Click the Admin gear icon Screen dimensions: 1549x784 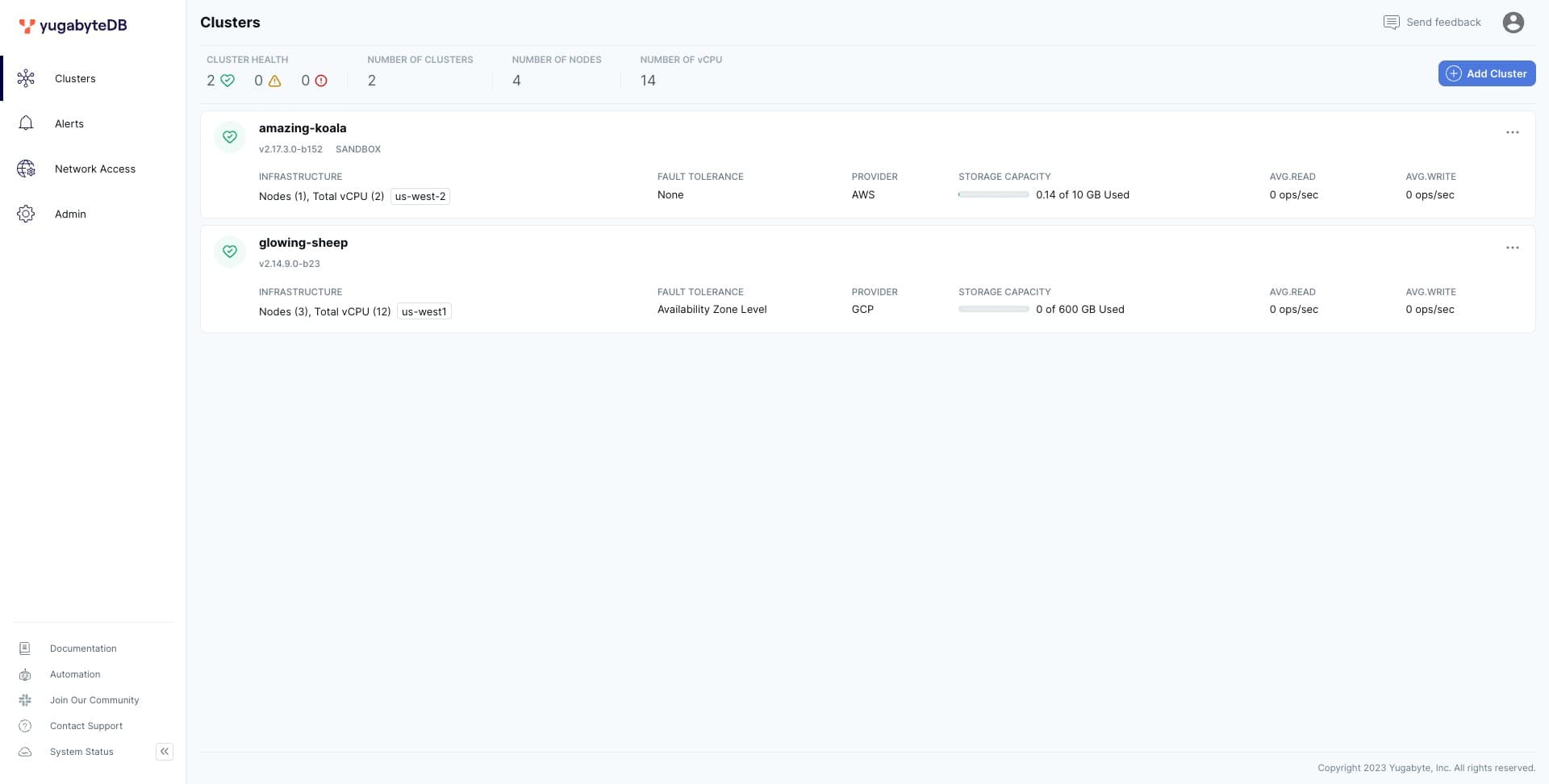point(26,214)
